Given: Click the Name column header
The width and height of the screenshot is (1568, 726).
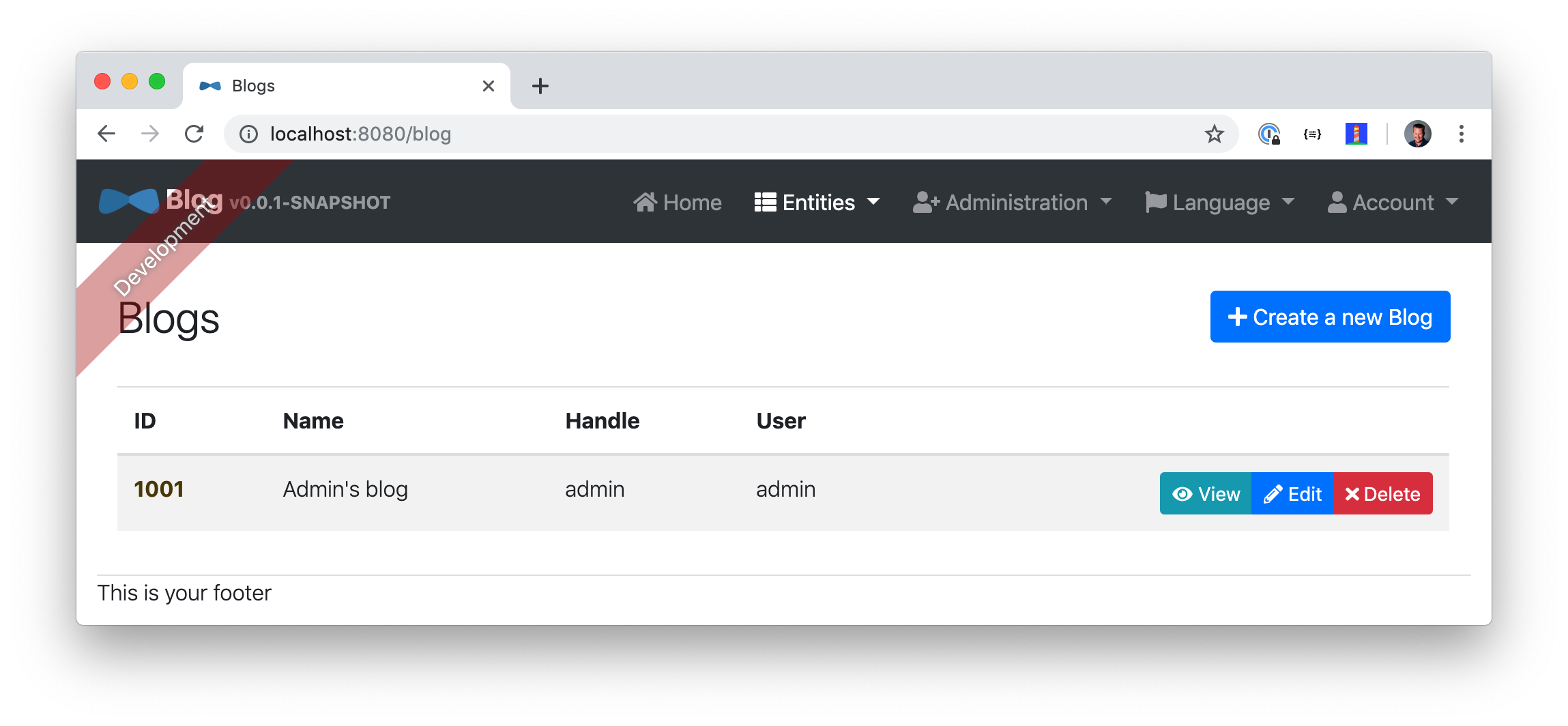Looking at the screenshot, I should (313, 421).
